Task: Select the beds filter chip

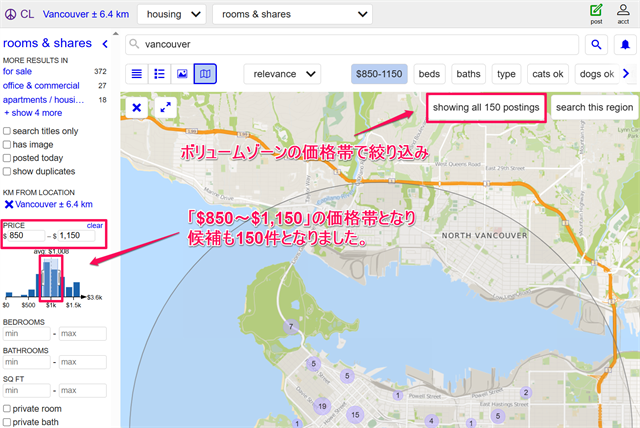Action: [429, 74]
